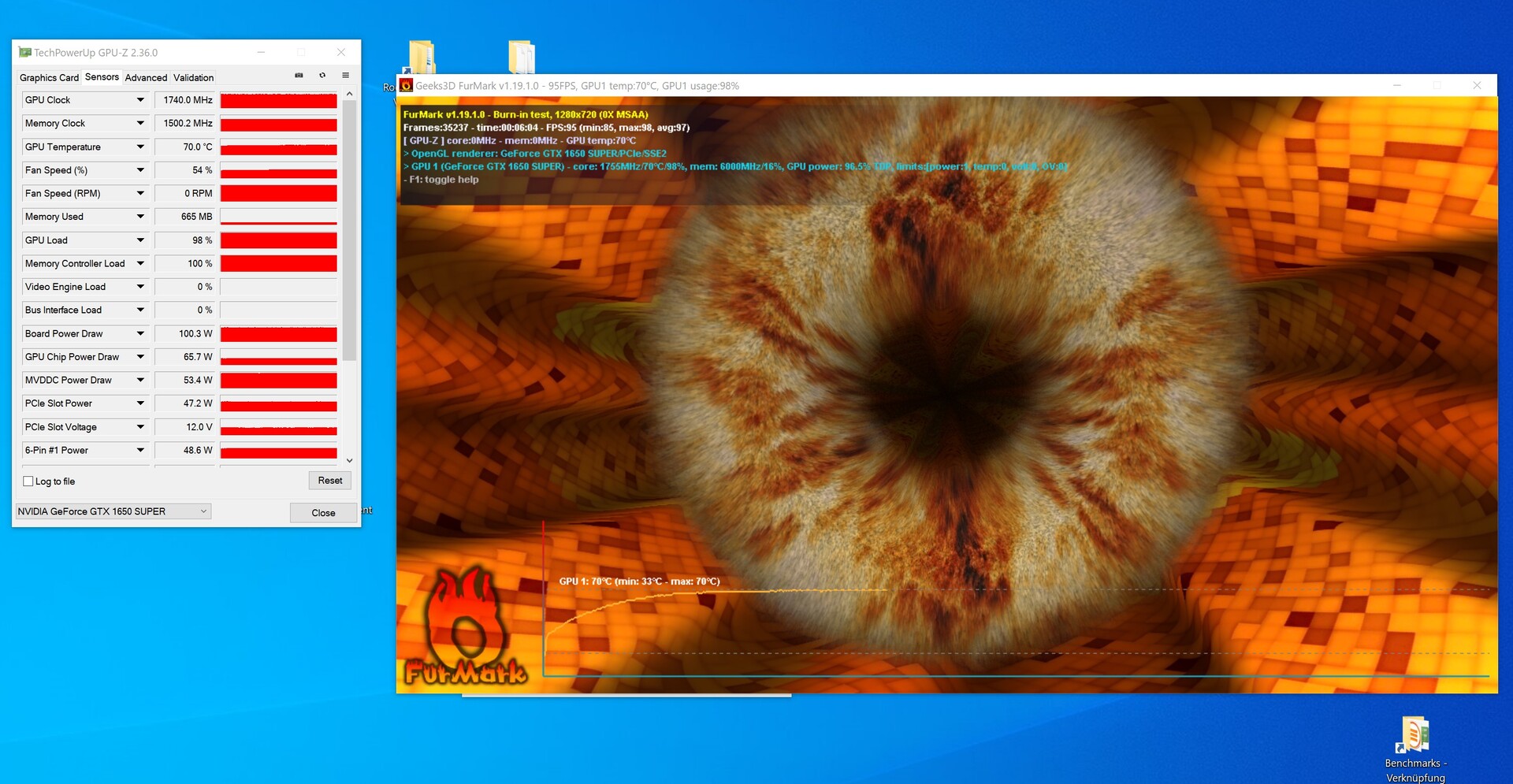This screenshot has width=1513, height=784.
Task: Open the NVIDIA GeForce GTX 1650 SUPER selector
Action: point(113,511)
